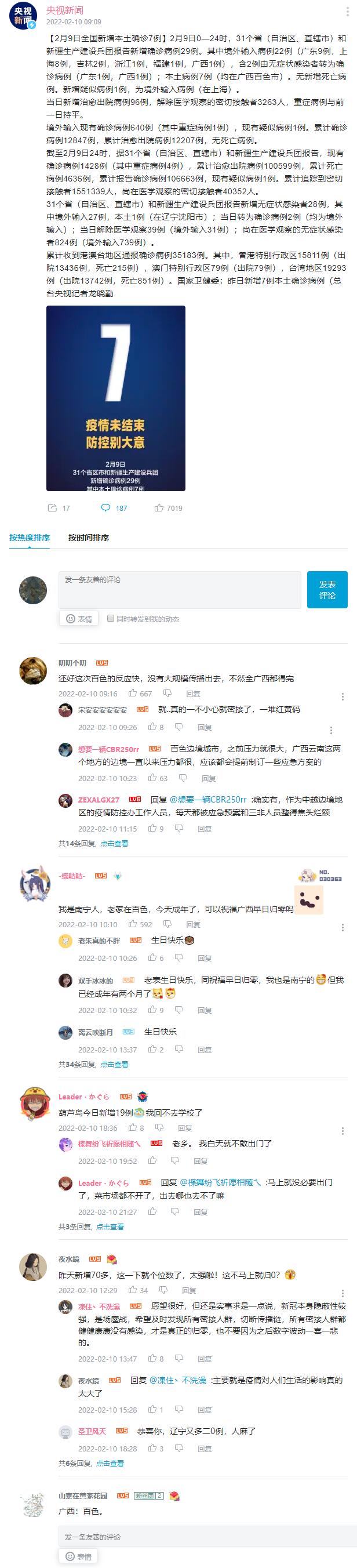Expand 共14条回复 with 点击查看
This screenshot has width=357, height=1568.
(x=114, y=843)
